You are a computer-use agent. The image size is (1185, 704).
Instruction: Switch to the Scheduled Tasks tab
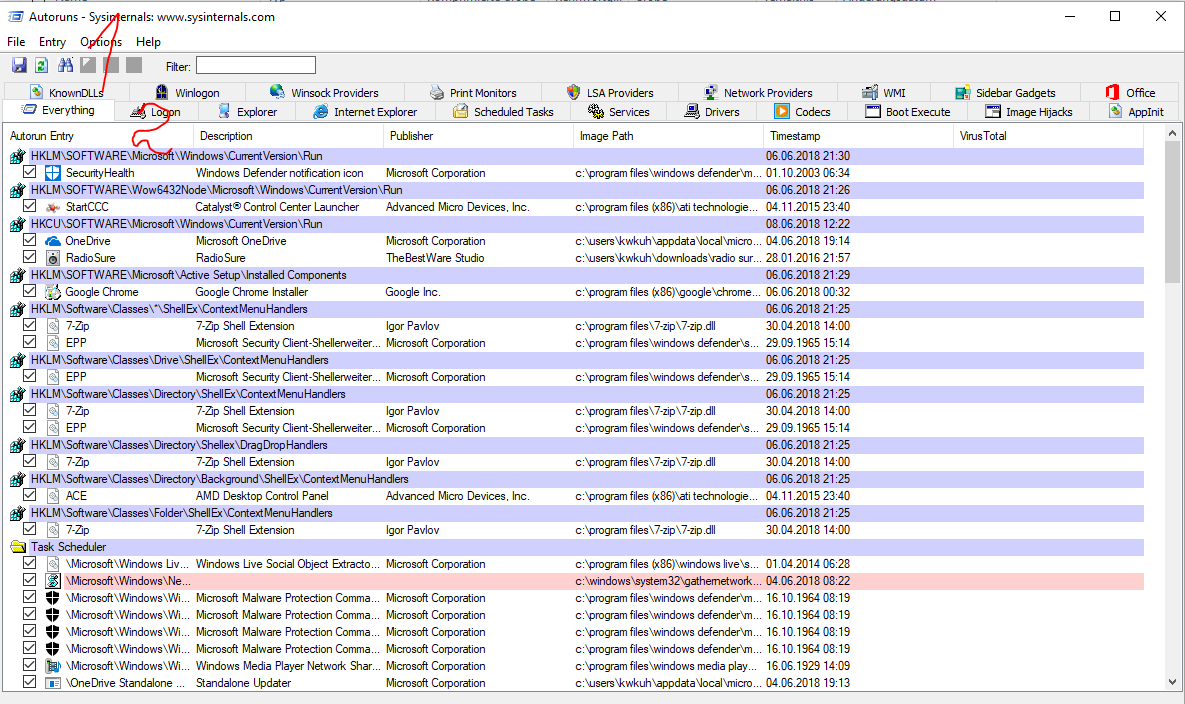coord(503,112)
